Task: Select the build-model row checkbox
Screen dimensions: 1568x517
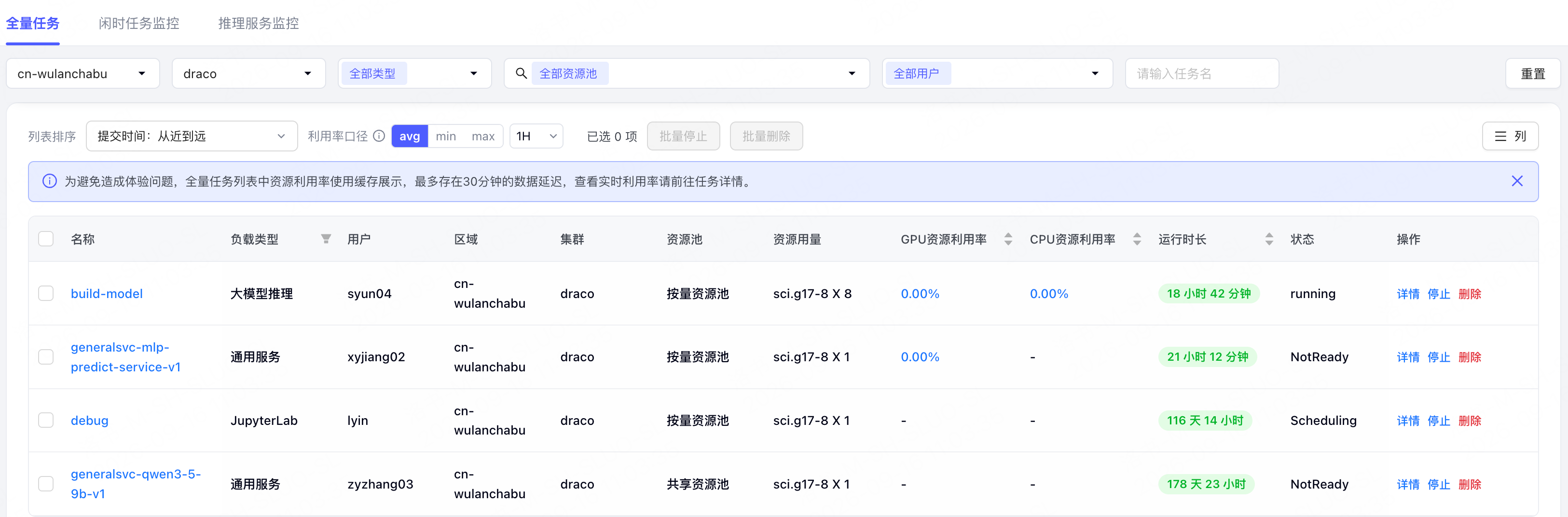Action: coord(46,293)
